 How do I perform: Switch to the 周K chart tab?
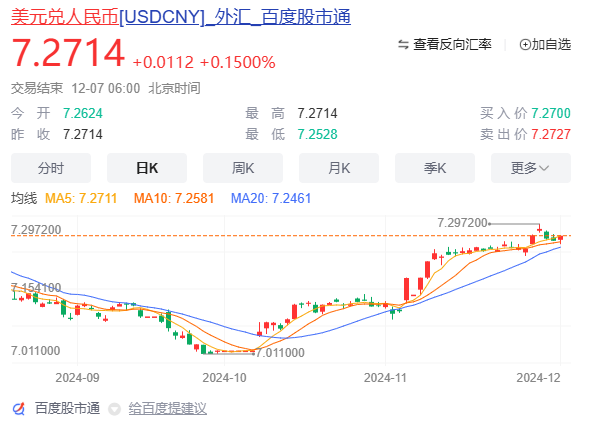click(x=243, y=168)
